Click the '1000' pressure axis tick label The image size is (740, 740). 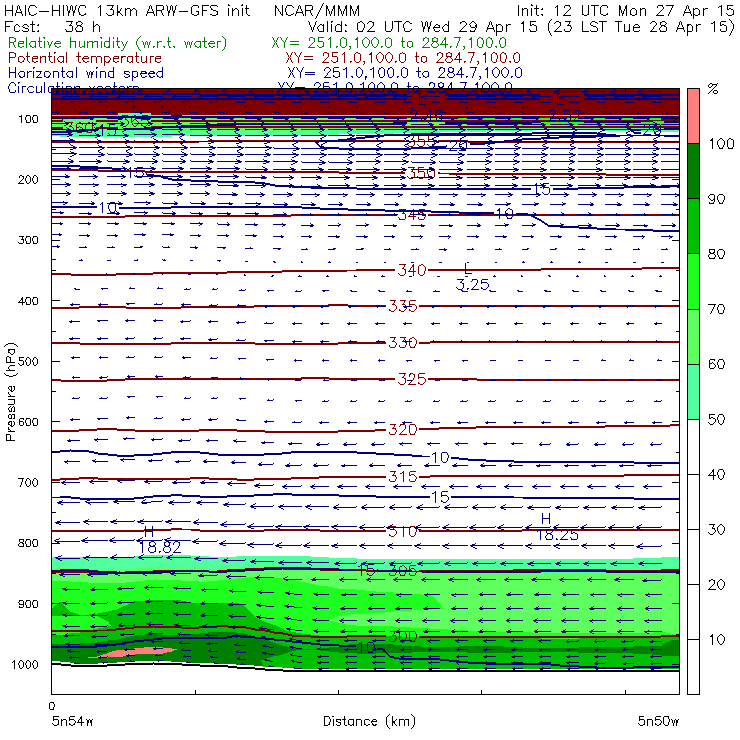25,664
